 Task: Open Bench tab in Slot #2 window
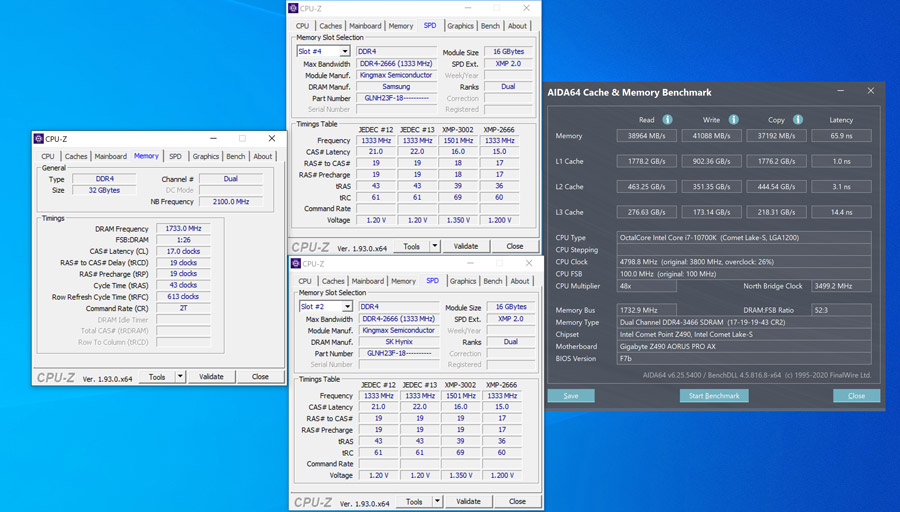point(492,281)
